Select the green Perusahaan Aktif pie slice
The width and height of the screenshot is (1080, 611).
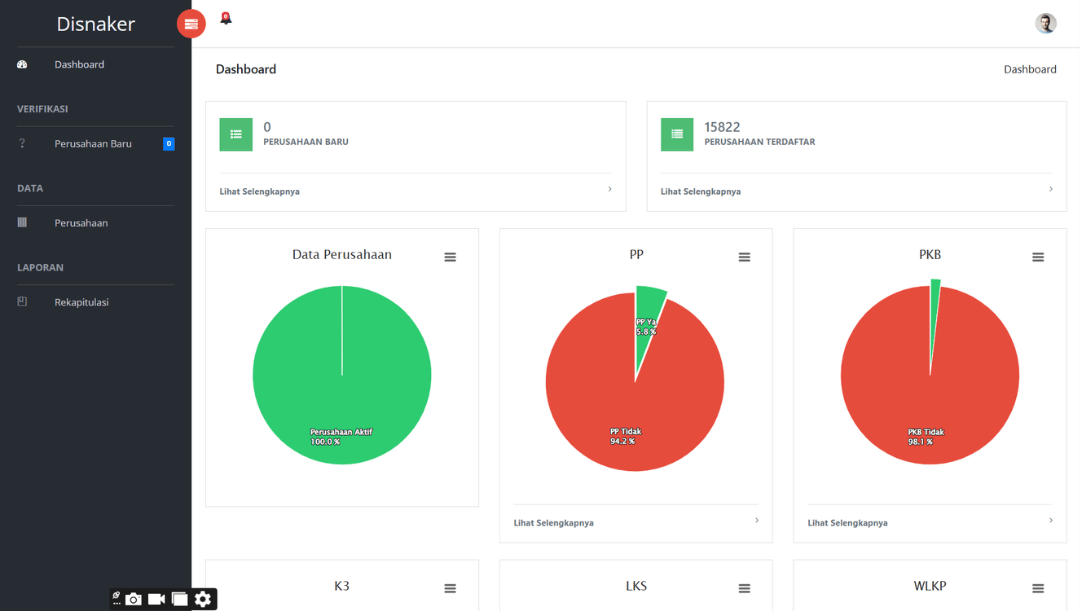(342, 373)
